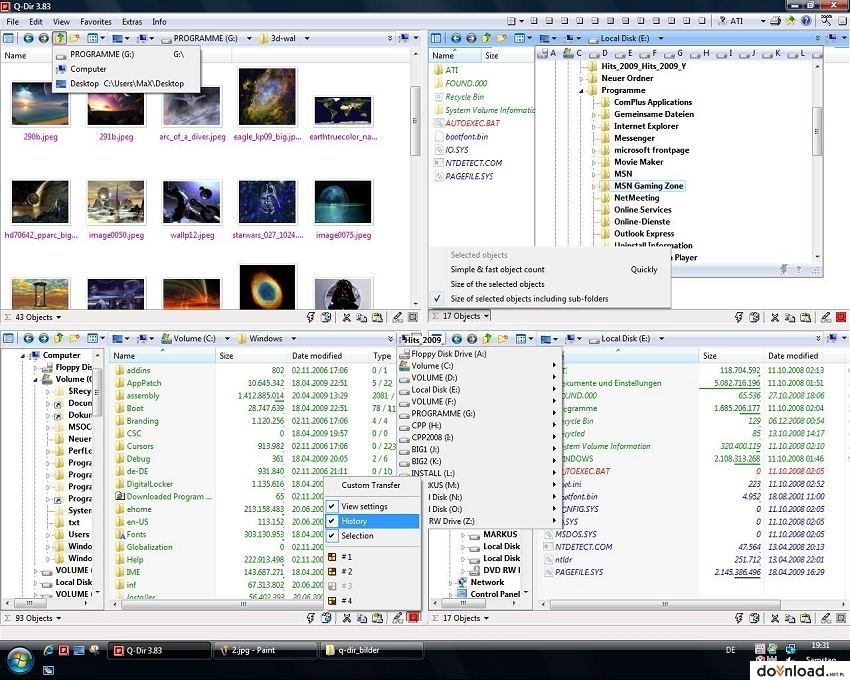This screenshot has height=680, width=850.
Task: Toggle the tree view icon in top-left pane
Action: tap(8, 38)
